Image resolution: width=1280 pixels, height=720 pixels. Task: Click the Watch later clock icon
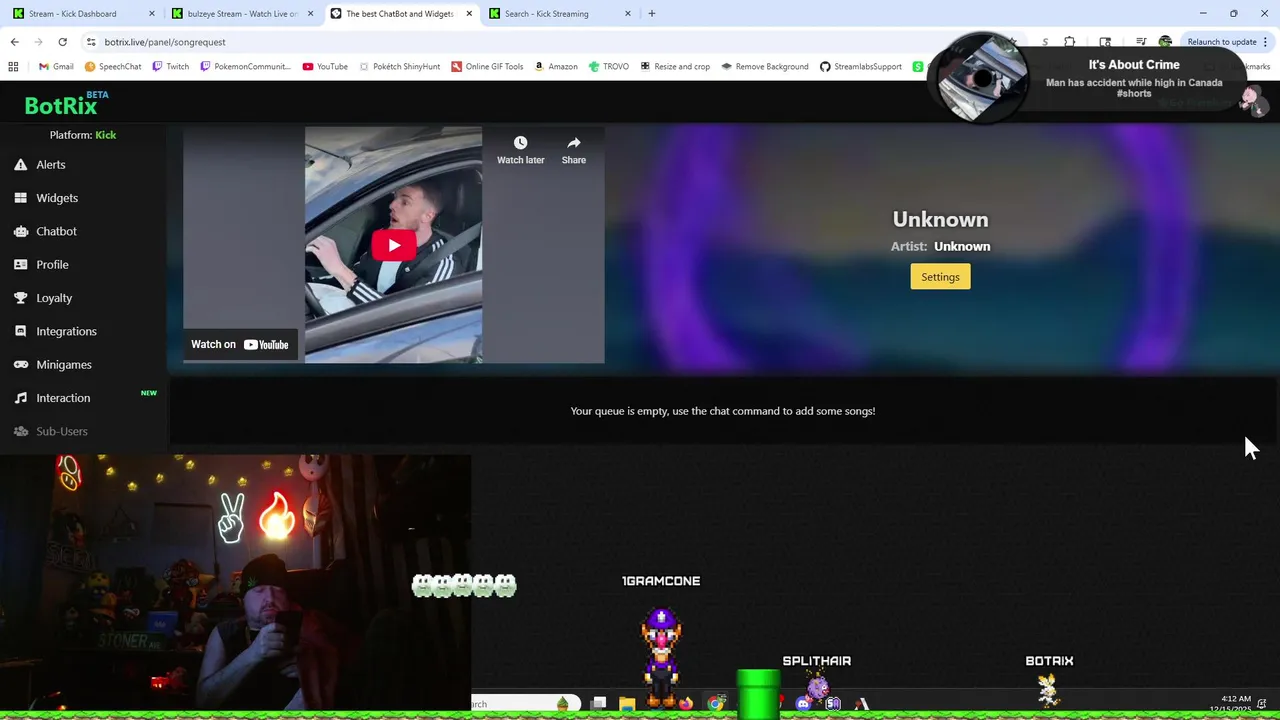coord(520,143)
